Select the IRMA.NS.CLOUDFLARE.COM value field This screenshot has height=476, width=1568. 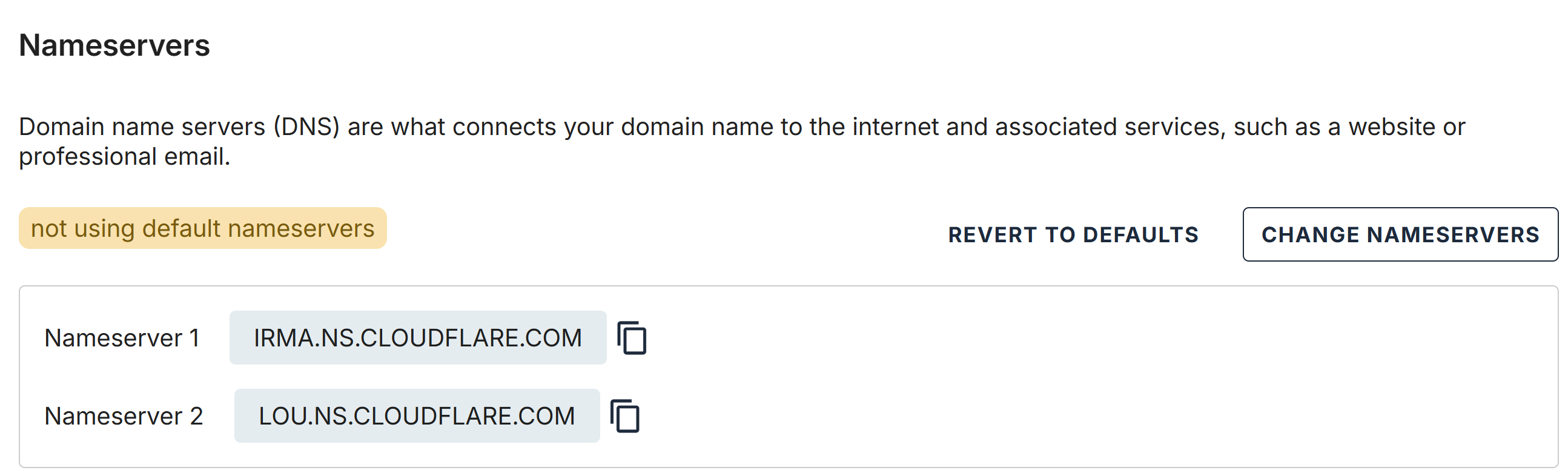[417, 338]
